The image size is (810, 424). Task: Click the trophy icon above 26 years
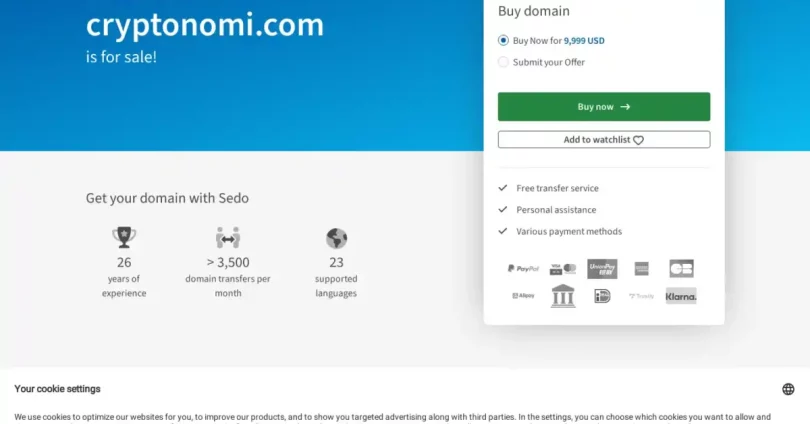(x=124, y=238)
